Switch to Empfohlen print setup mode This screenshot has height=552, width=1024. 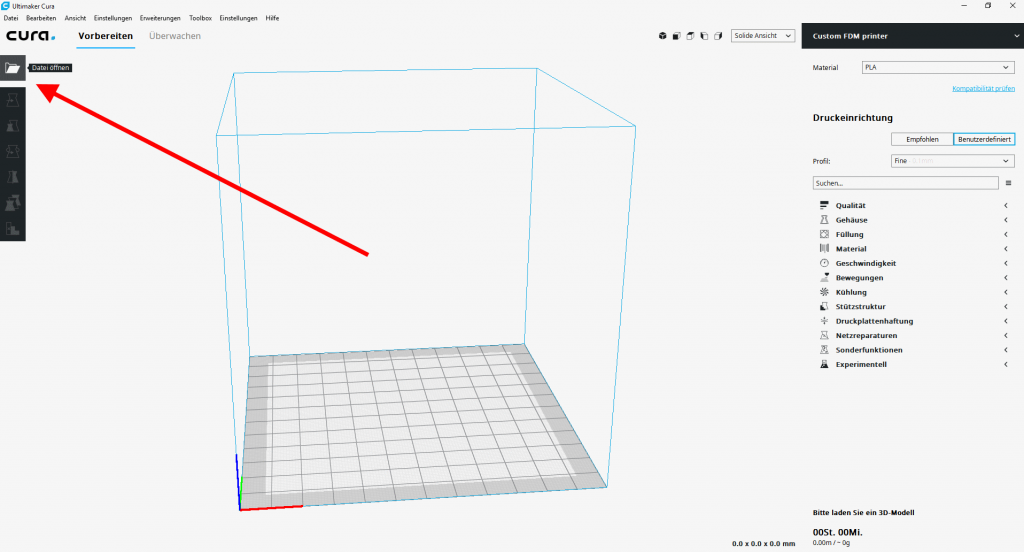(922, 139)
